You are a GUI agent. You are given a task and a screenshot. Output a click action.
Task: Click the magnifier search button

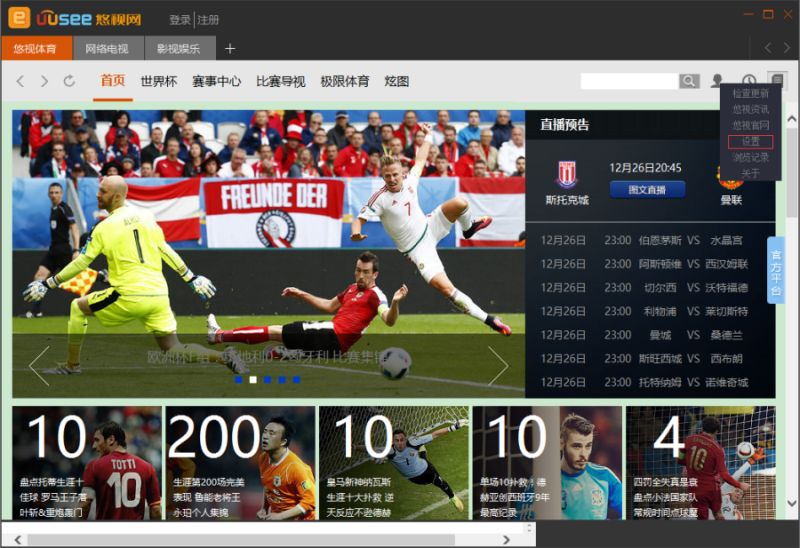coord(689,81)
